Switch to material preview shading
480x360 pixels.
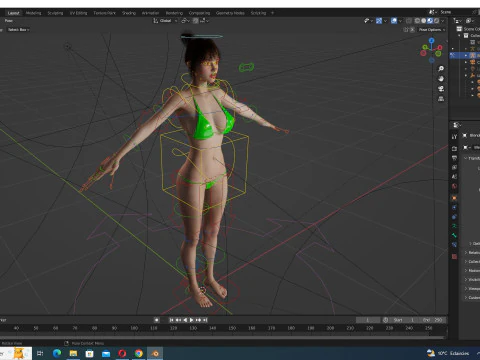430,21
